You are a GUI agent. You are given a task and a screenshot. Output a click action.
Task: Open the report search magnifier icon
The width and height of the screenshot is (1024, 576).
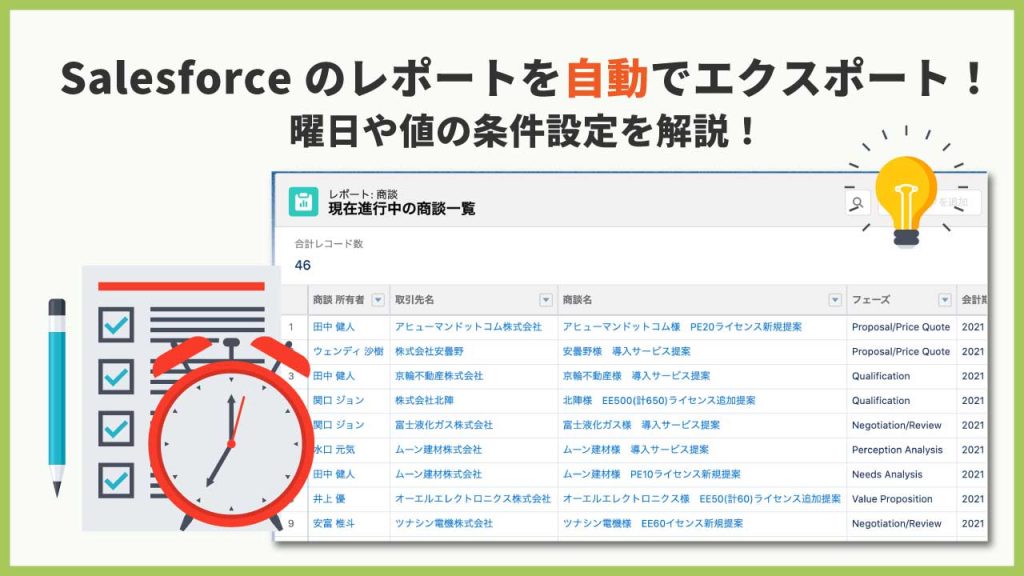click(x=857, y=202)
